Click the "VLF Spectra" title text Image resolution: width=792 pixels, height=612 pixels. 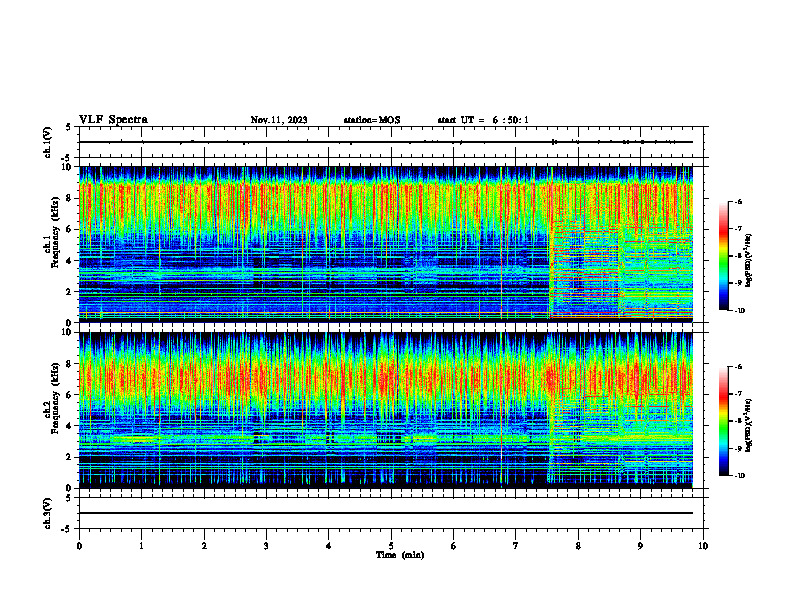pos(113,120)
